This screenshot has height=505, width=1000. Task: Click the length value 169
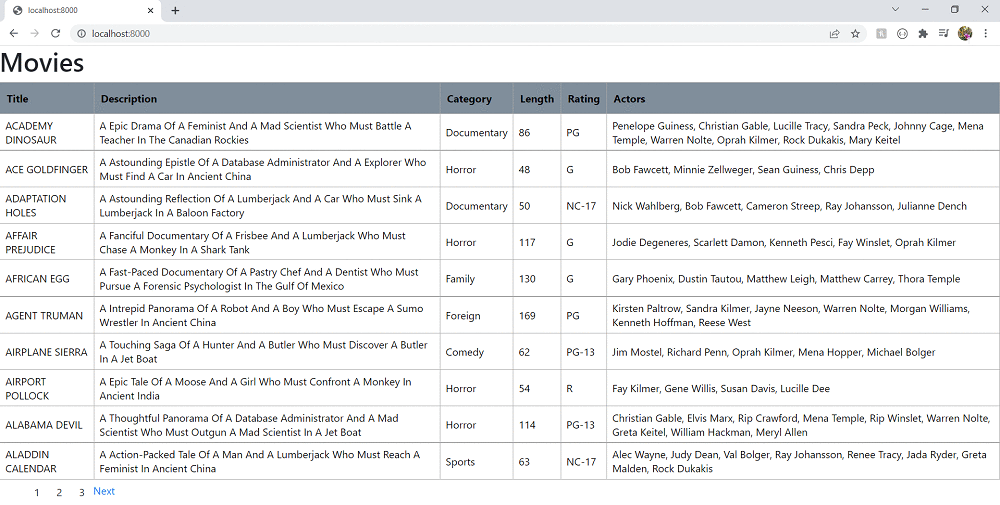tap(527, 316)
